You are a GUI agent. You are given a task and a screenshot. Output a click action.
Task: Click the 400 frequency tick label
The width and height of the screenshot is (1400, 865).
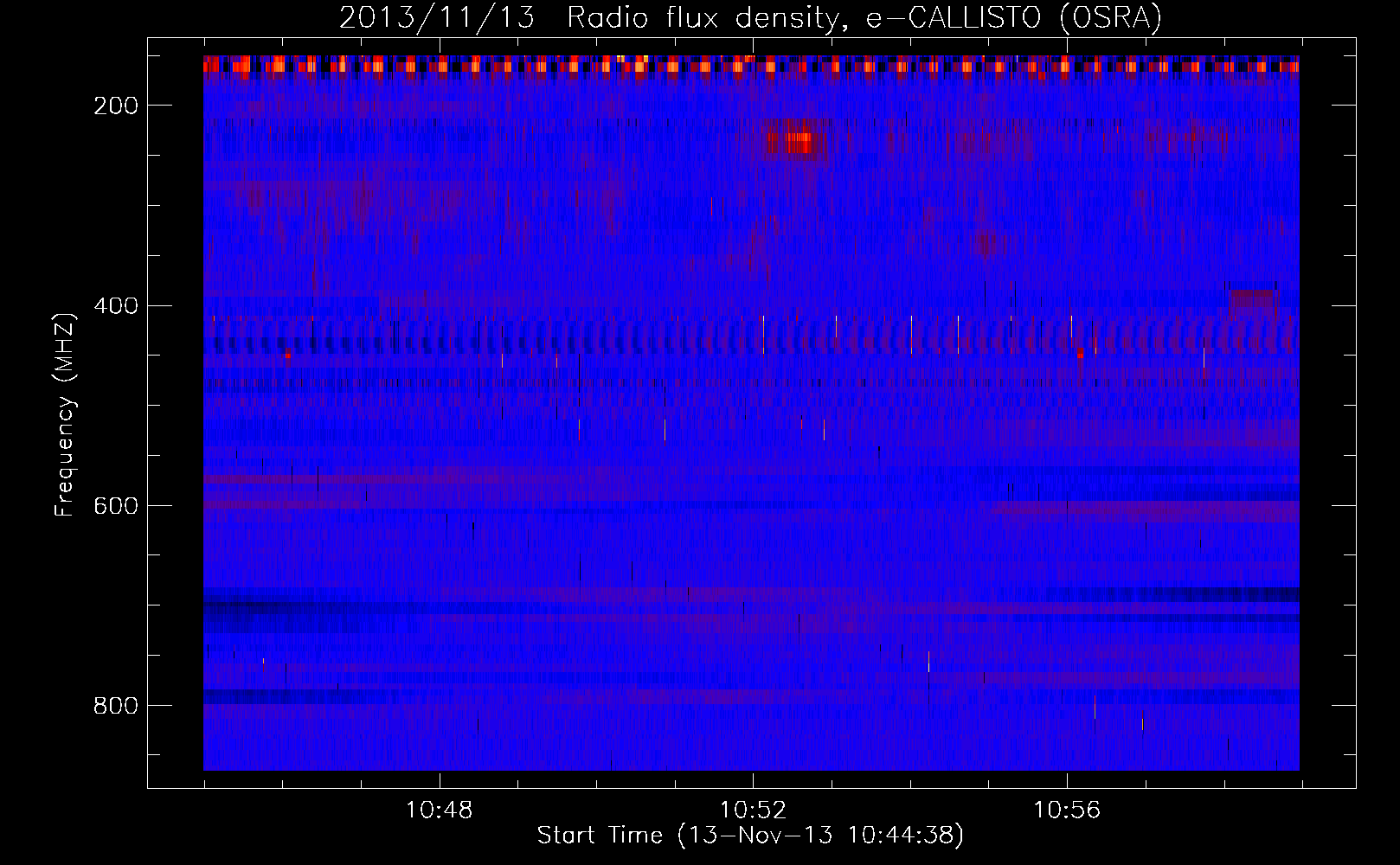[x=116, y=305]
